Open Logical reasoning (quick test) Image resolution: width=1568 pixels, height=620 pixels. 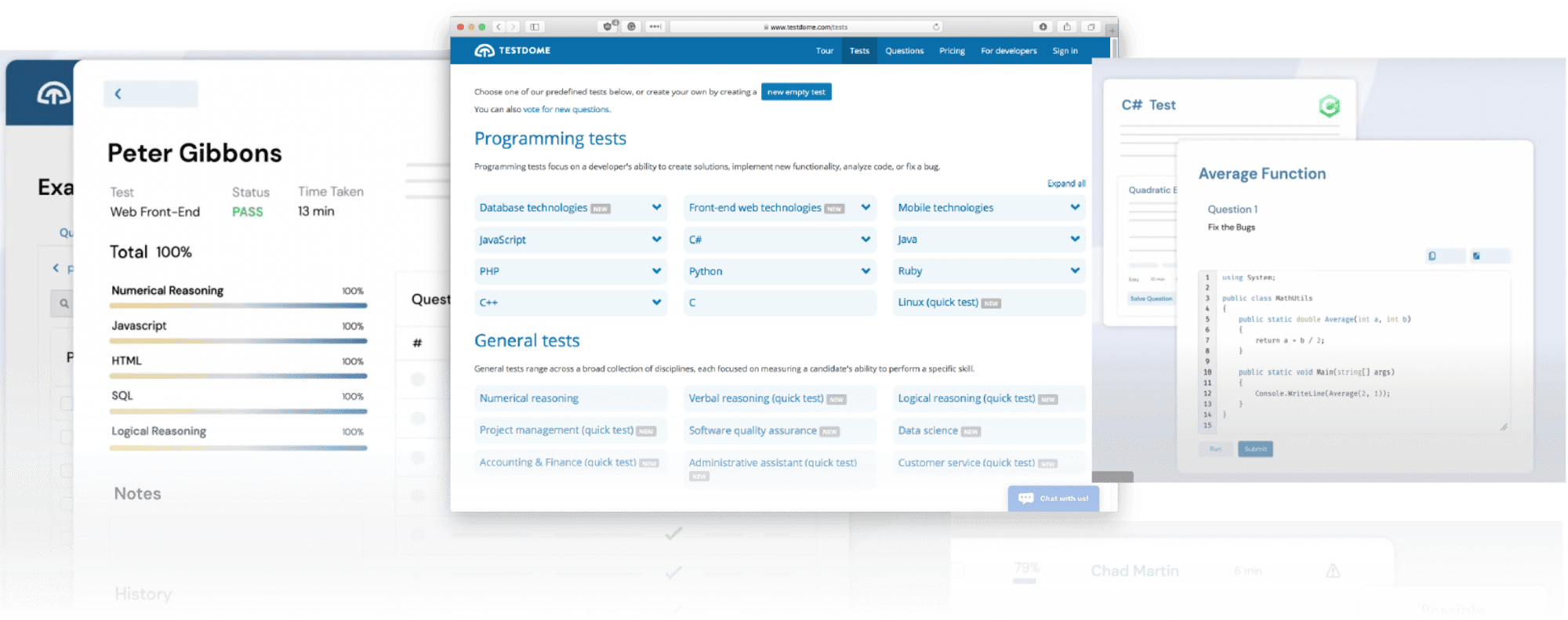[x=989, y=398]
